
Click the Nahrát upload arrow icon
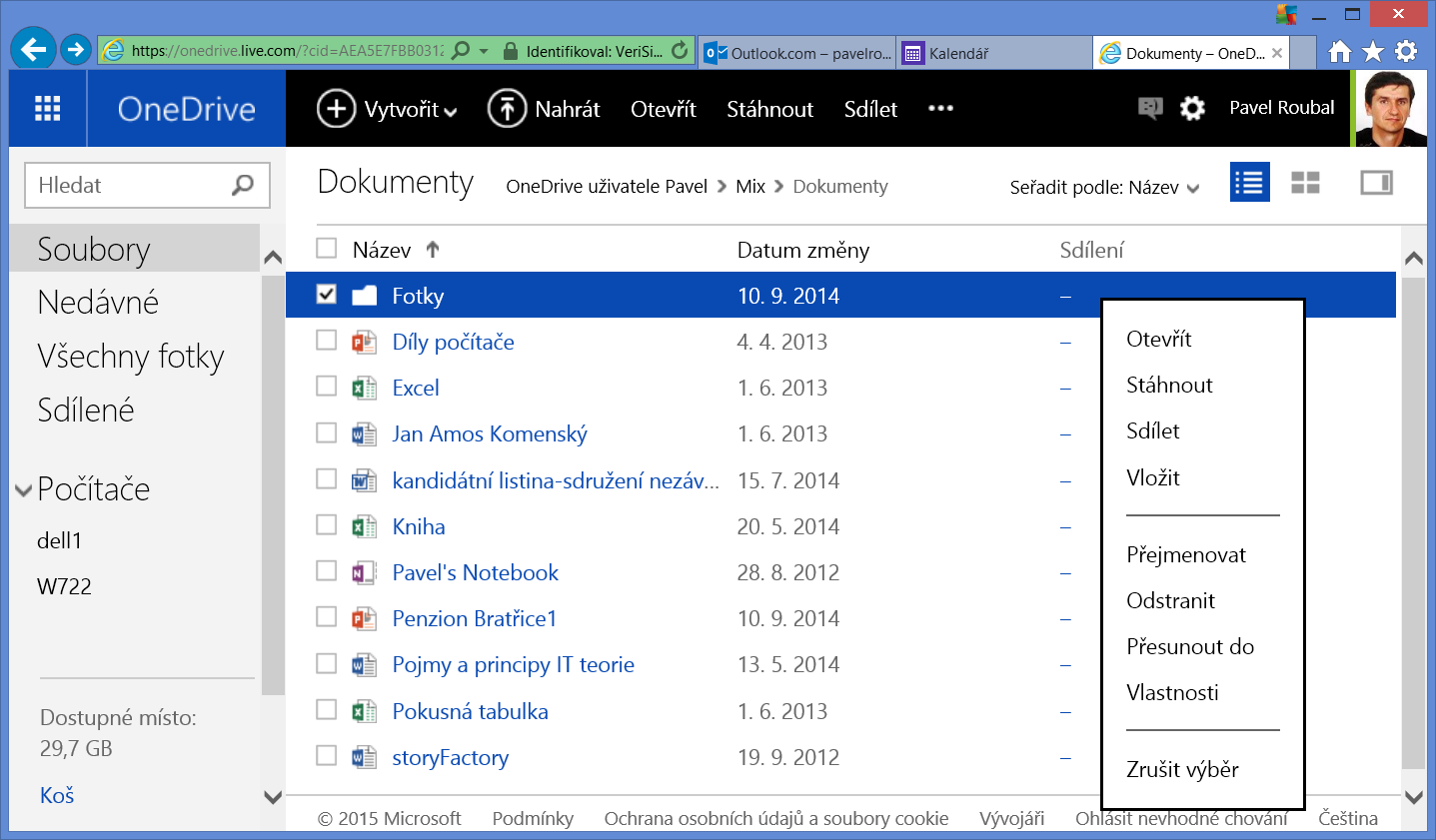pos(507,108)
